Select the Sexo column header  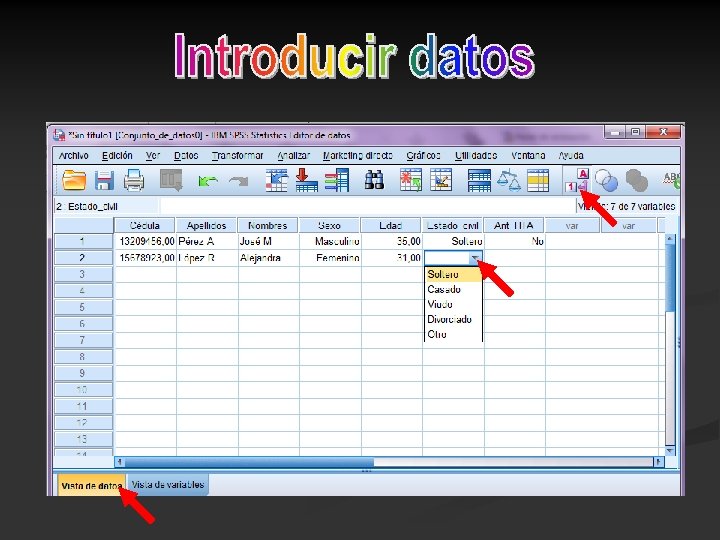pos(329,225)
